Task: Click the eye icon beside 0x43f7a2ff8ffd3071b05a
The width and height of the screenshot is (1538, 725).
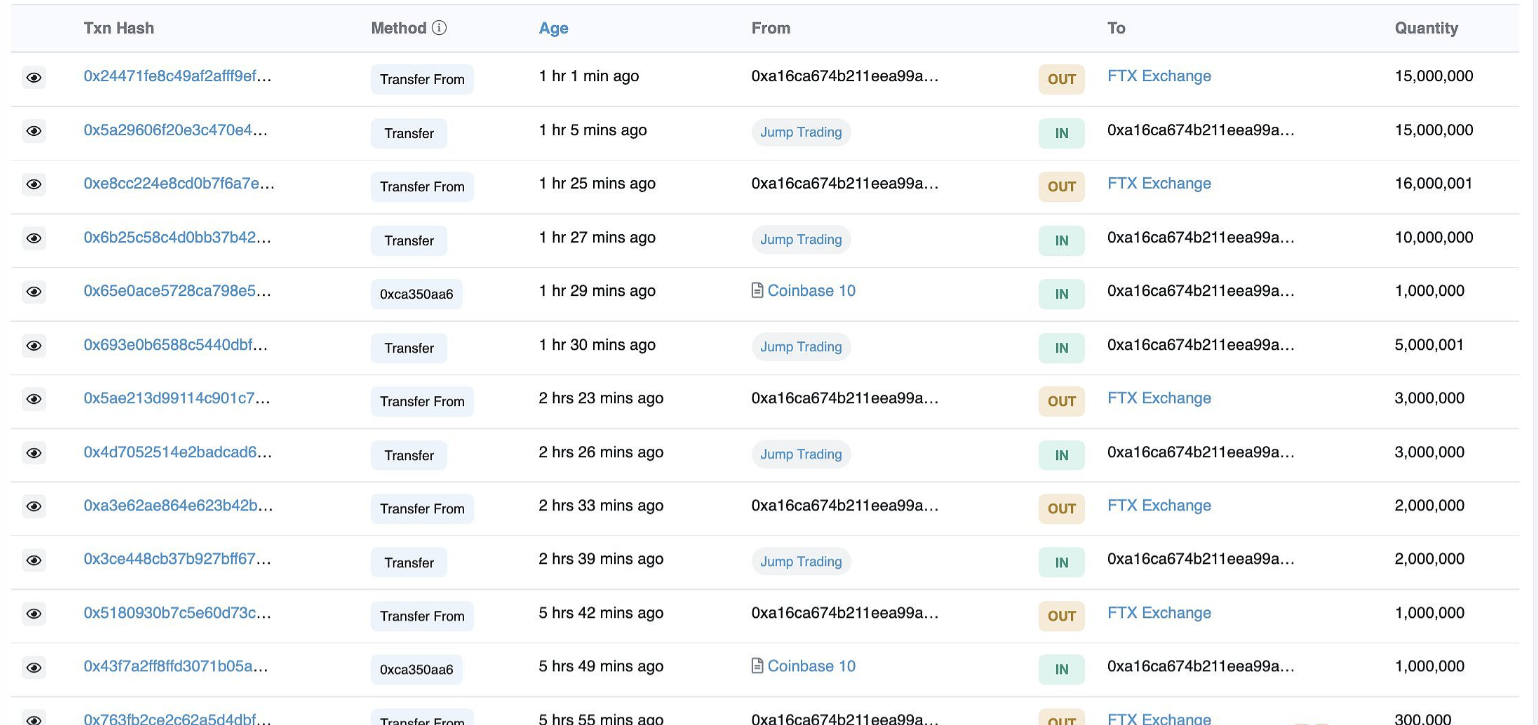Action: [34, 667]
